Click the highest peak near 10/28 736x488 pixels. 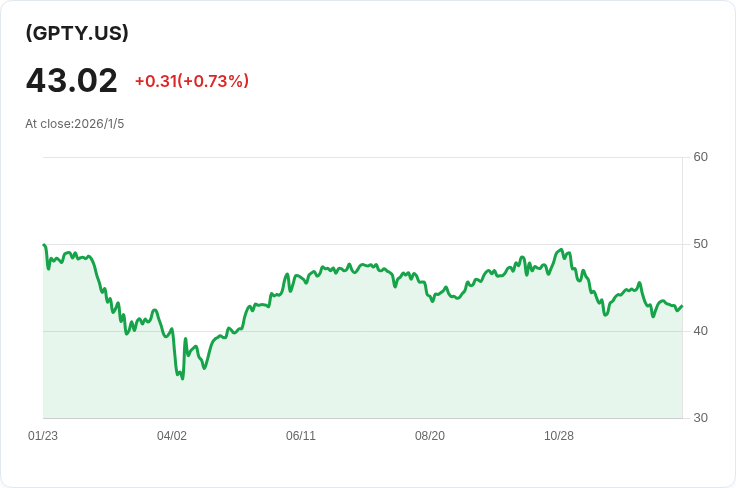pyautogui.click(x=562, y=250)
